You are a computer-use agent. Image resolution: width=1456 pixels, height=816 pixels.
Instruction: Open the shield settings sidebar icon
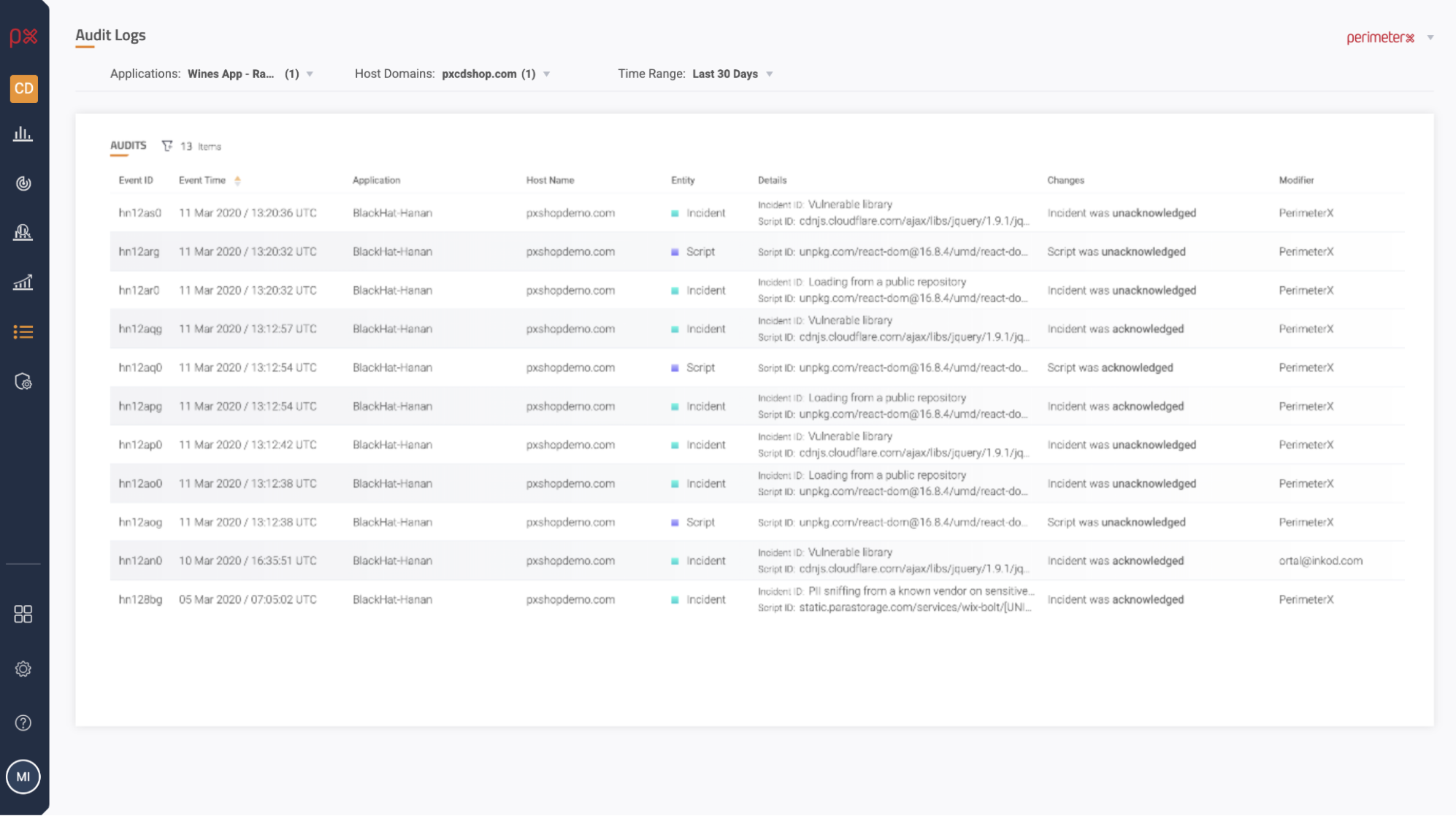click(x=23, y=382)
